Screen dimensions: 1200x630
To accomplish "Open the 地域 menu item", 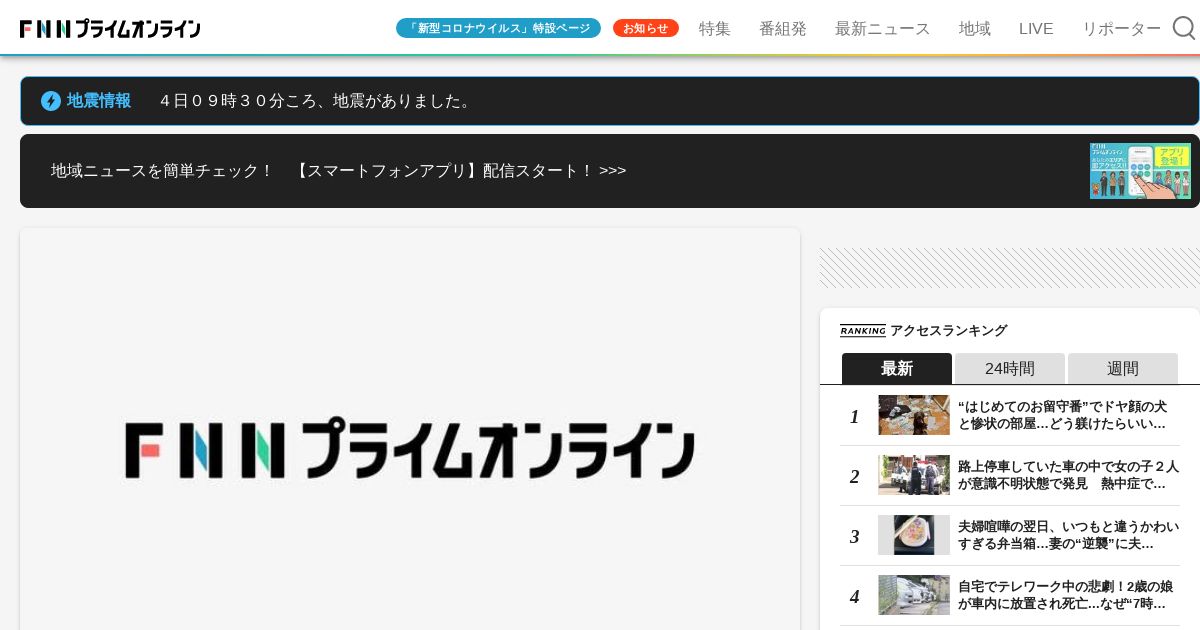I will [x=975, y=28].
